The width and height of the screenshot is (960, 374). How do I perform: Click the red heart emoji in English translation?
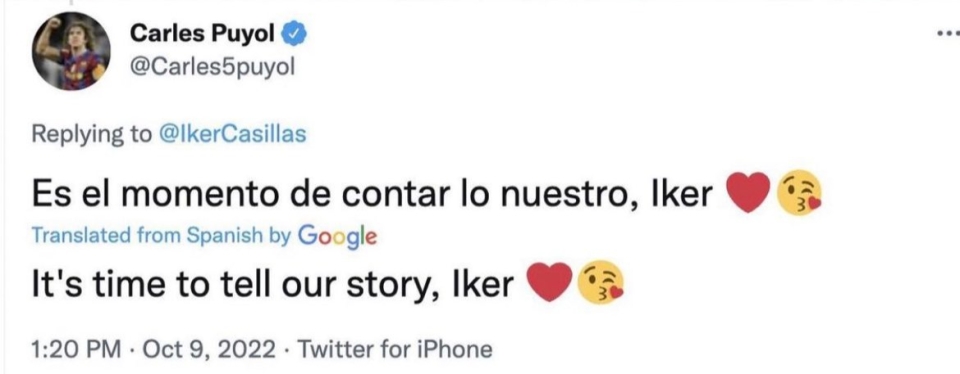tap(550, 282)
